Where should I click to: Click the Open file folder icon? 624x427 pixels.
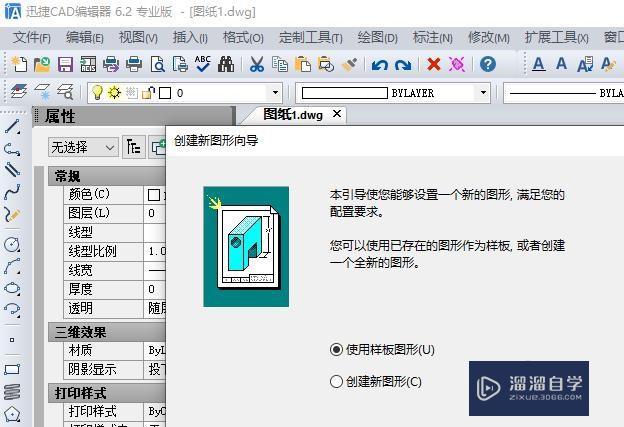click(x=42, y=64)
